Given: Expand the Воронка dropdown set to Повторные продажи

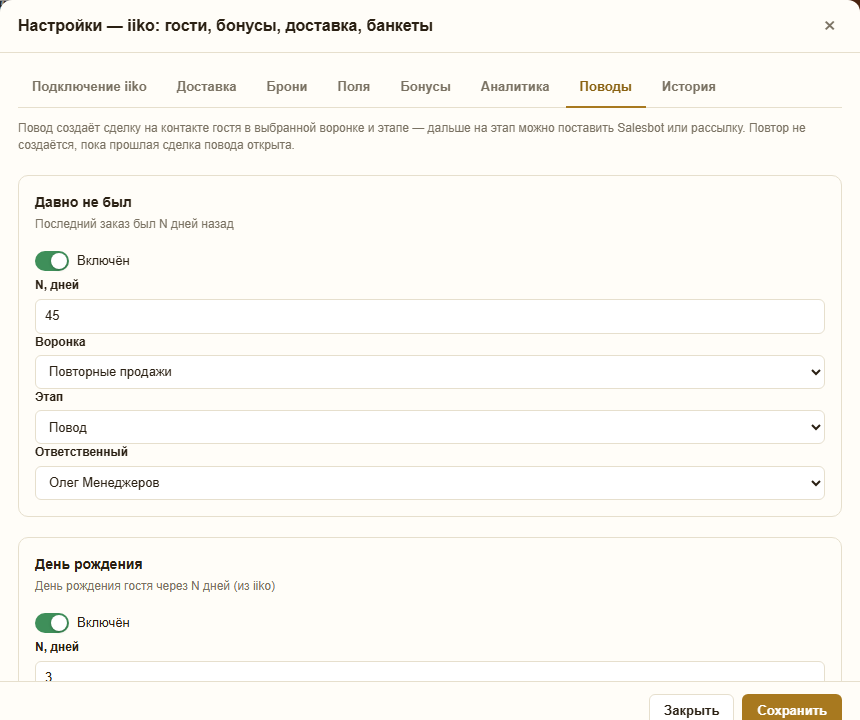Looking at the screenshot, I should click(x=430, y=372).
